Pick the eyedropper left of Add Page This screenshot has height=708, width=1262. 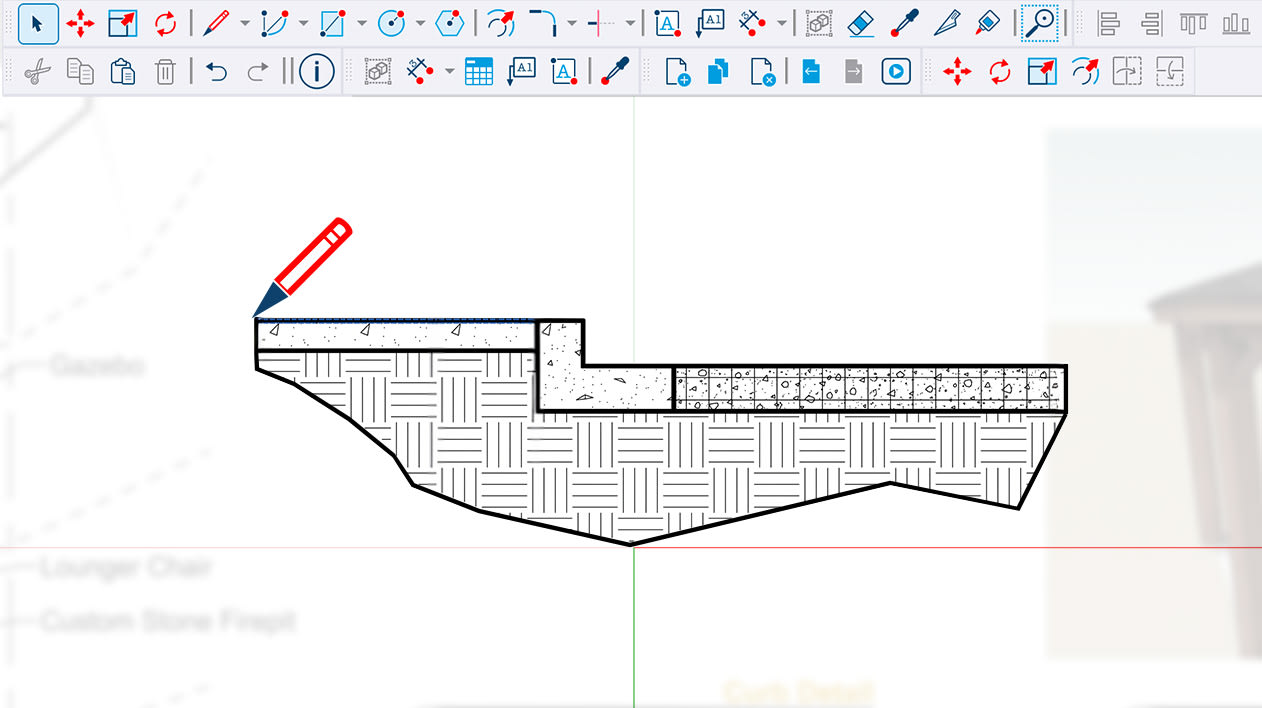615,72
